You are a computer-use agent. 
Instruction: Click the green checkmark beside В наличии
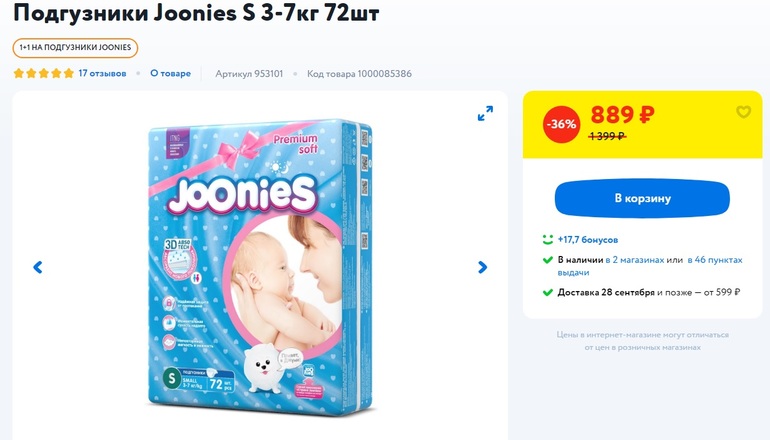click(548, 260)
